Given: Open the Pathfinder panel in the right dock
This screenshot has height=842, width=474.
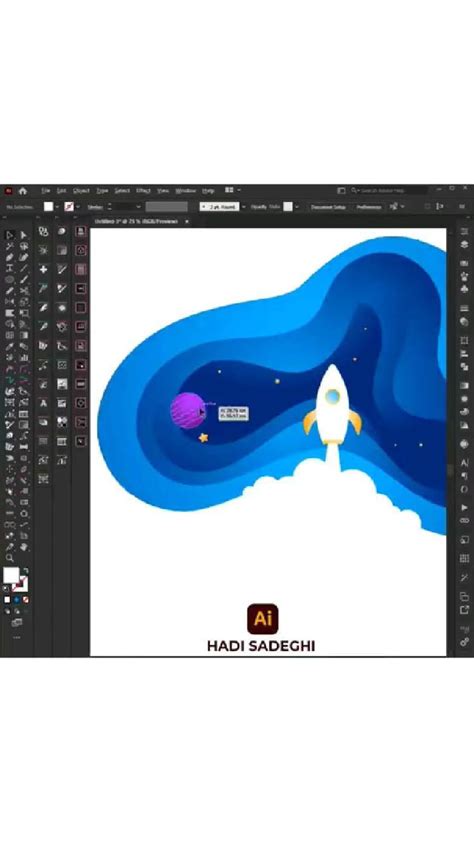Looking at the screenshot, I should (464, 367).
